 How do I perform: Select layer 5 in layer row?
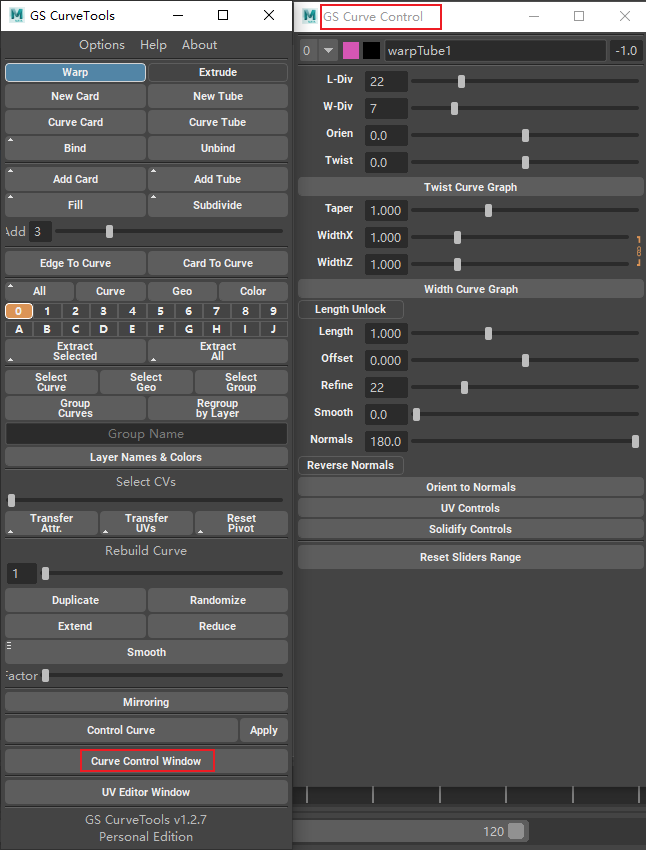160,311
